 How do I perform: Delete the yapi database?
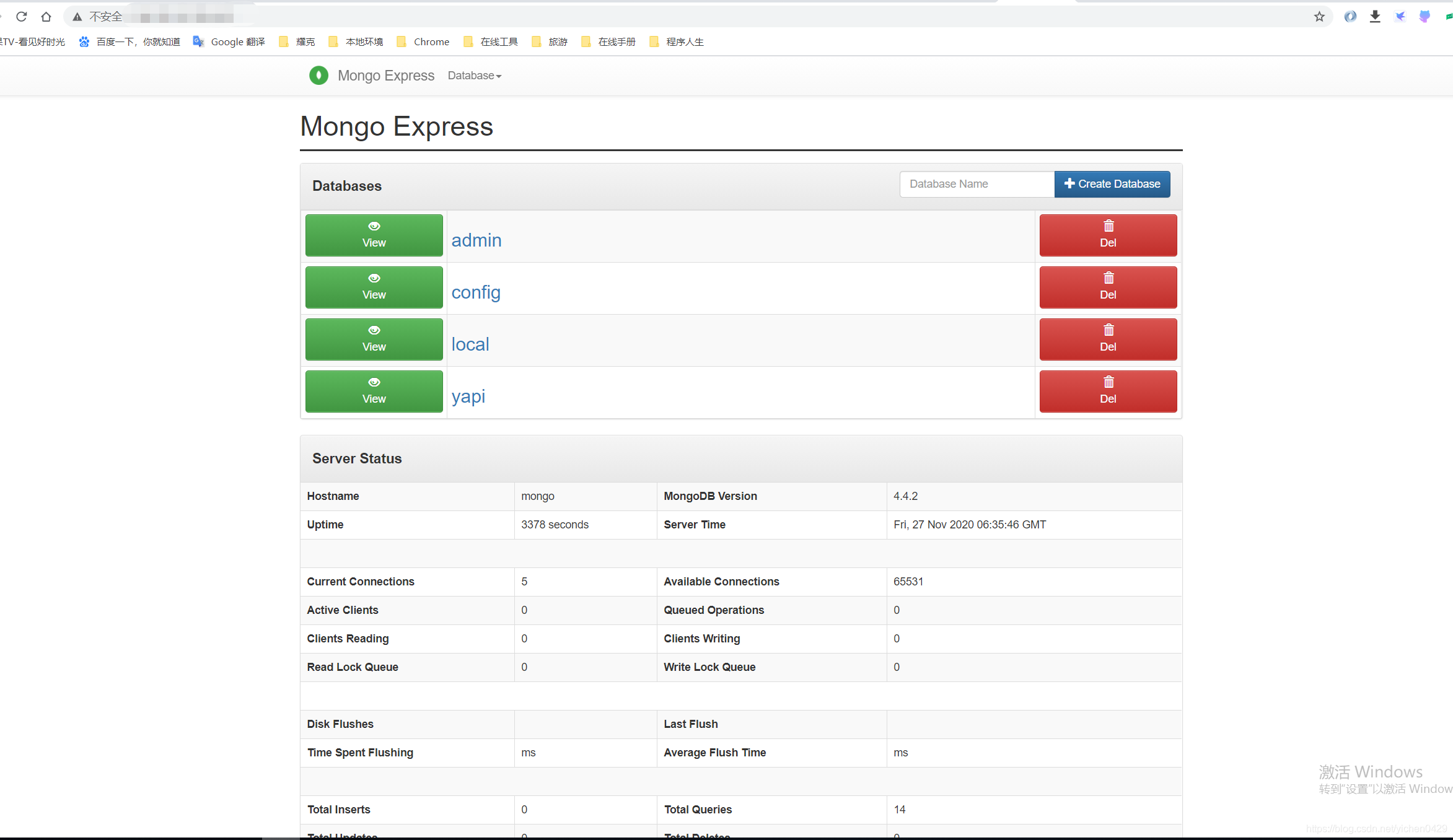tap(1108, 392)
